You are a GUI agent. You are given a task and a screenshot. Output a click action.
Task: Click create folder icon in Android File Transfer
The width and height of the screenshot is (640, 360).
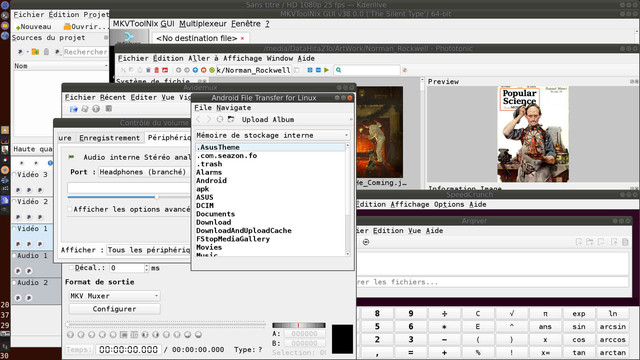[231, 119]
